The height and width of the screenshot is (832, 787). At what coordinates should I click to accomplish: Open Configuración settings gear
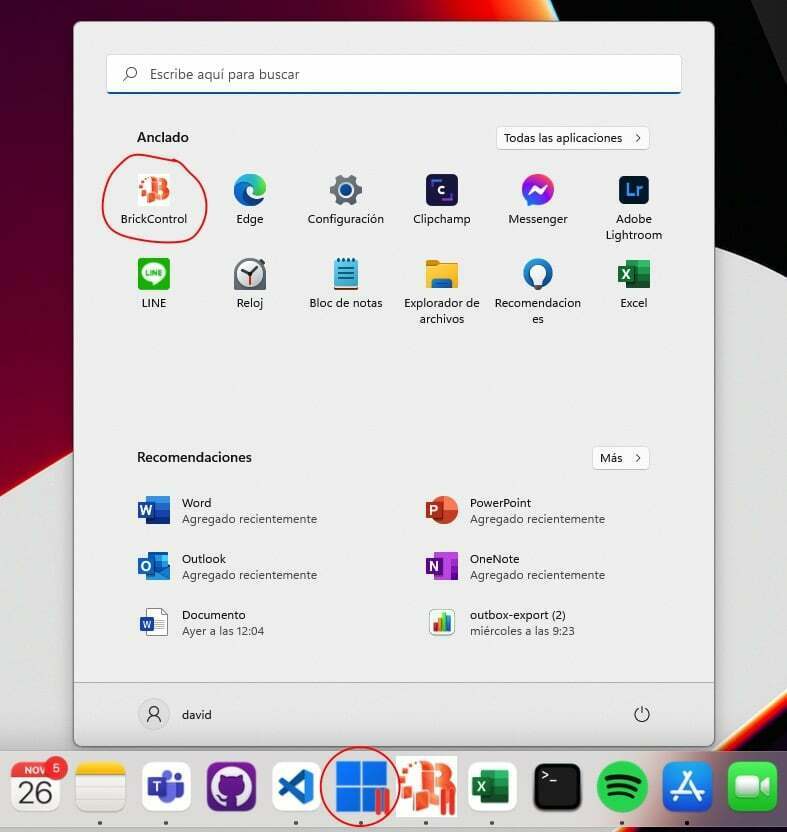345,200
